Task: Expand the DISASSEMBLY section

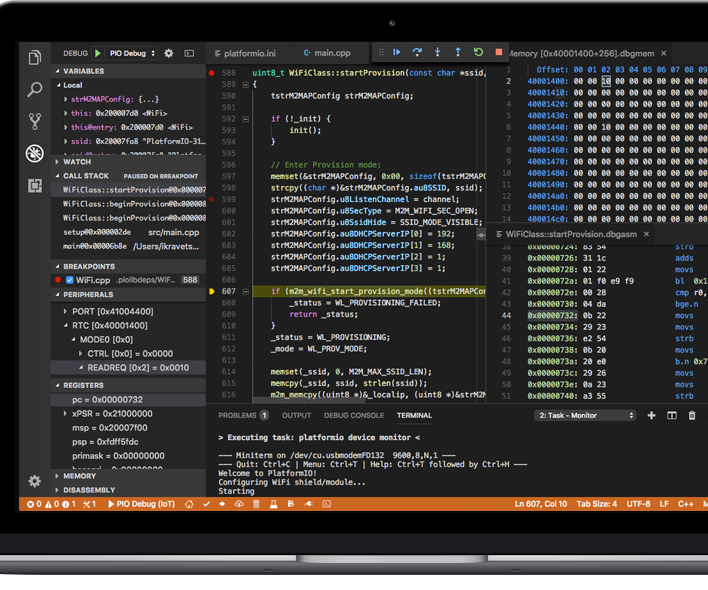Action: coord(129,490)
